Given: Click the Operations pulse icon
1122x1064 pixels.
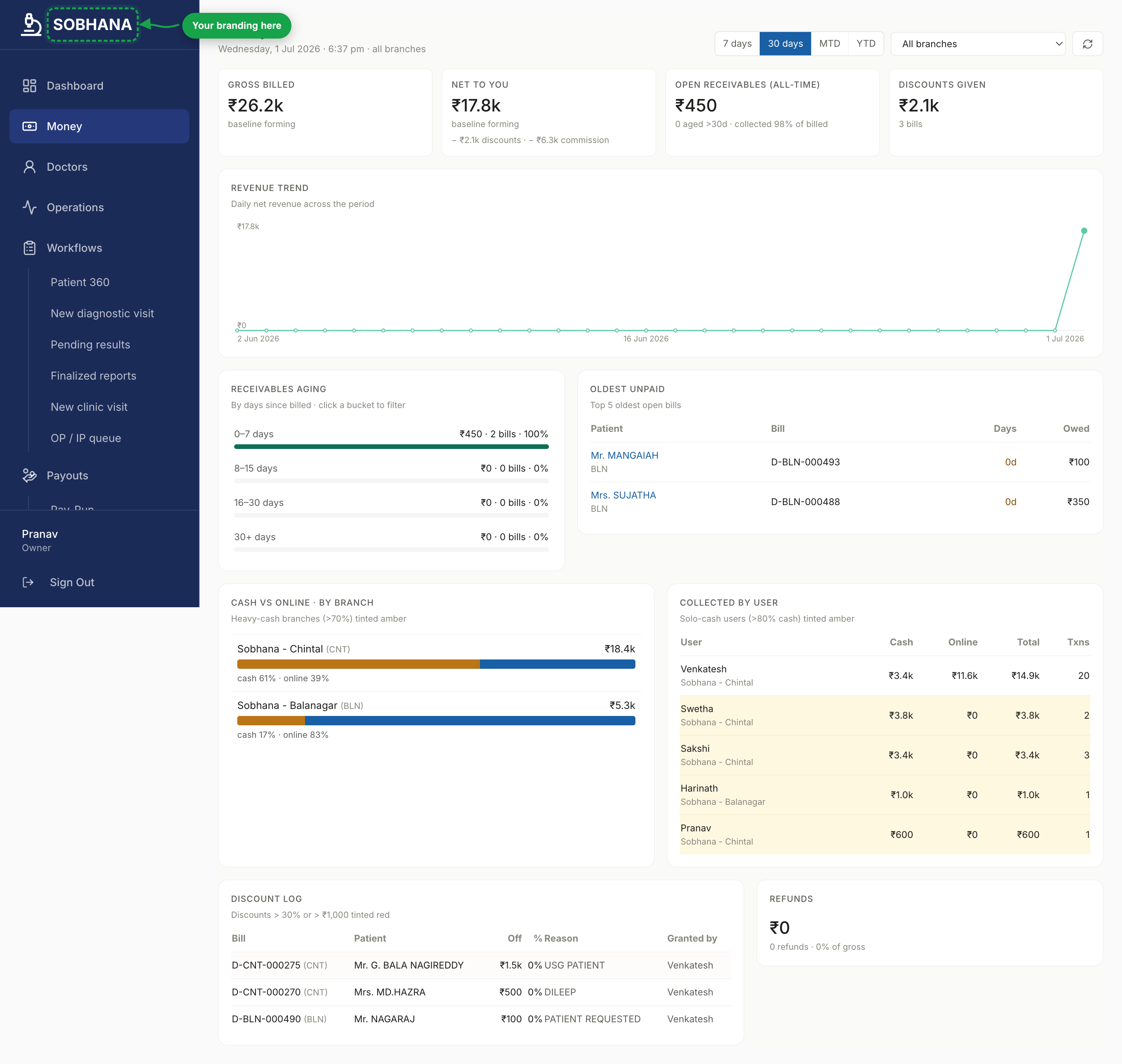Looking at the screenshot, I should (x=30, y=207).
